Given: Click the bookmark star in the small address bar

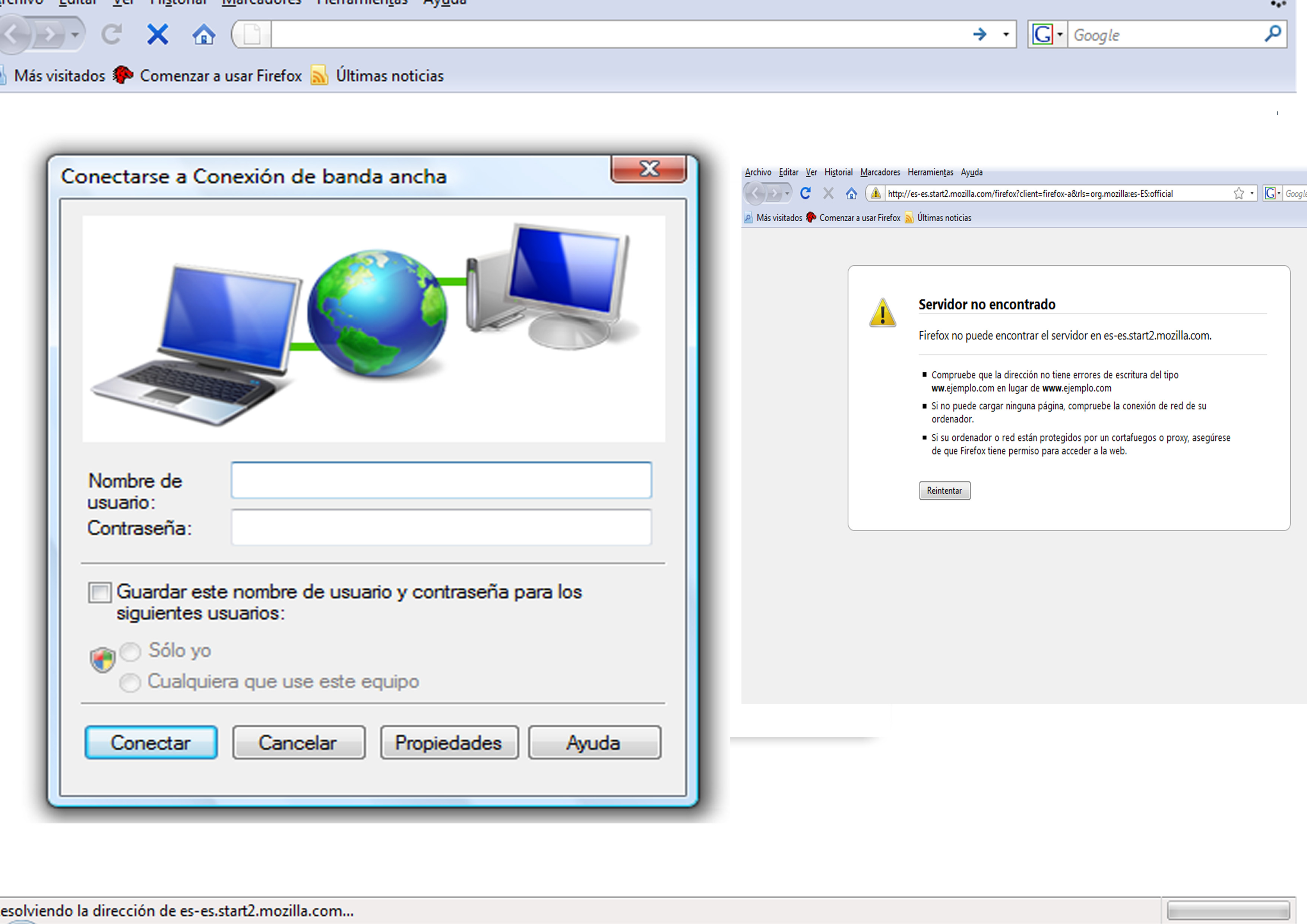Looking at the screenshot, I should 1238,194.
